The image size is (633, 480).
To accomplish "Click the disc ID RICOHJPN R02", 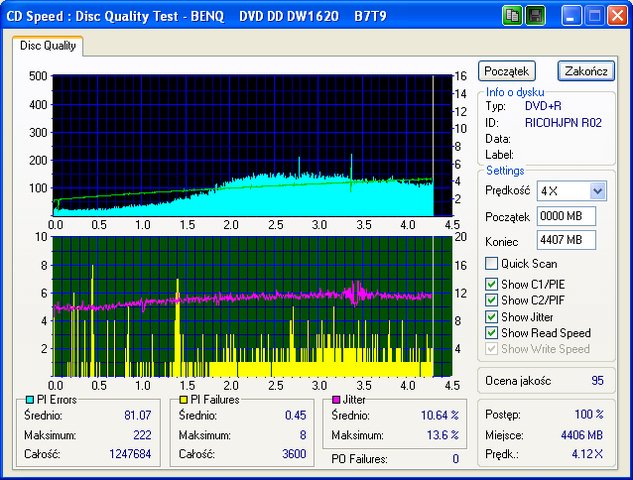I will click(563, 122).
